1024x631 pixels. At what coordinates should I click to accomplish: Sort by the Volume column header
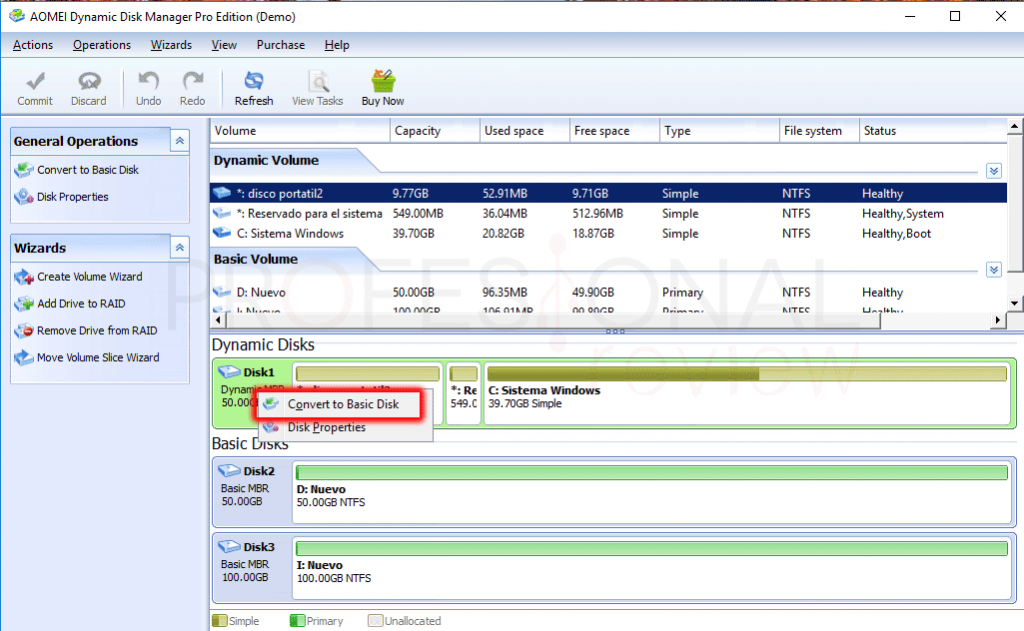pos(300,131)
